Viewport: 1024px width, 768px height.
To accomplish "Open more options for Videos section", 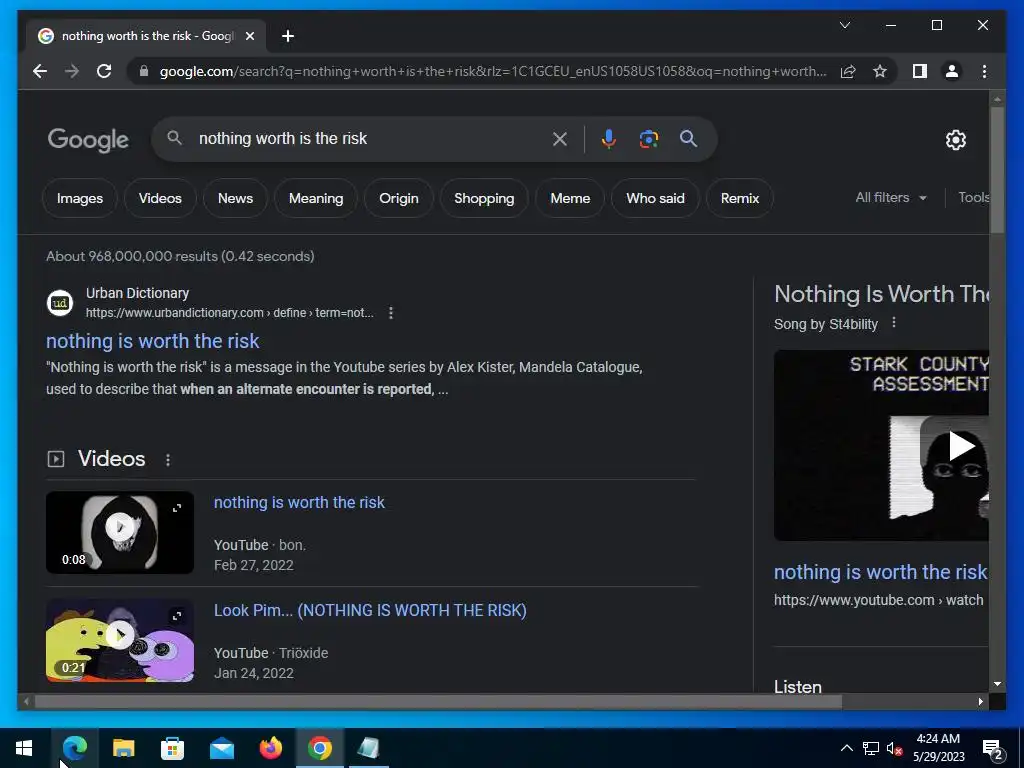I will [168, 460].
